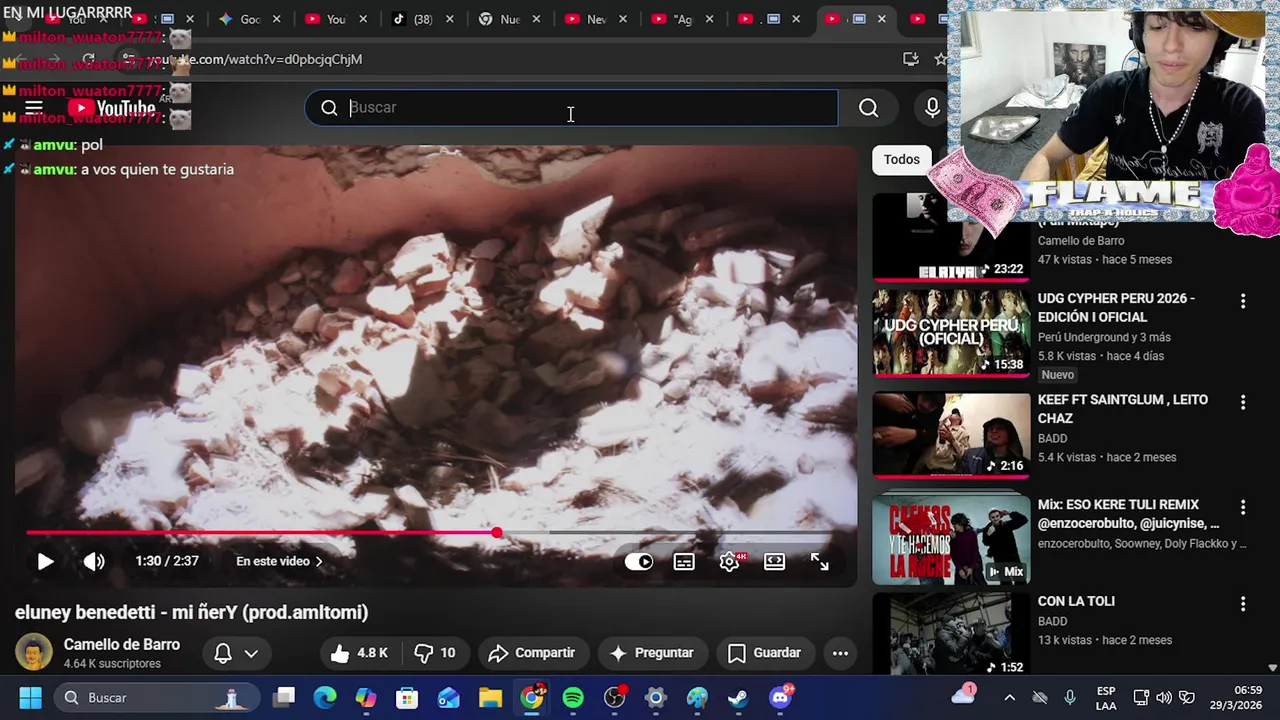The width and height of the screenshot is (1280, 720).
Task: Open Discord from the taskbar
Action: point(780,698)
